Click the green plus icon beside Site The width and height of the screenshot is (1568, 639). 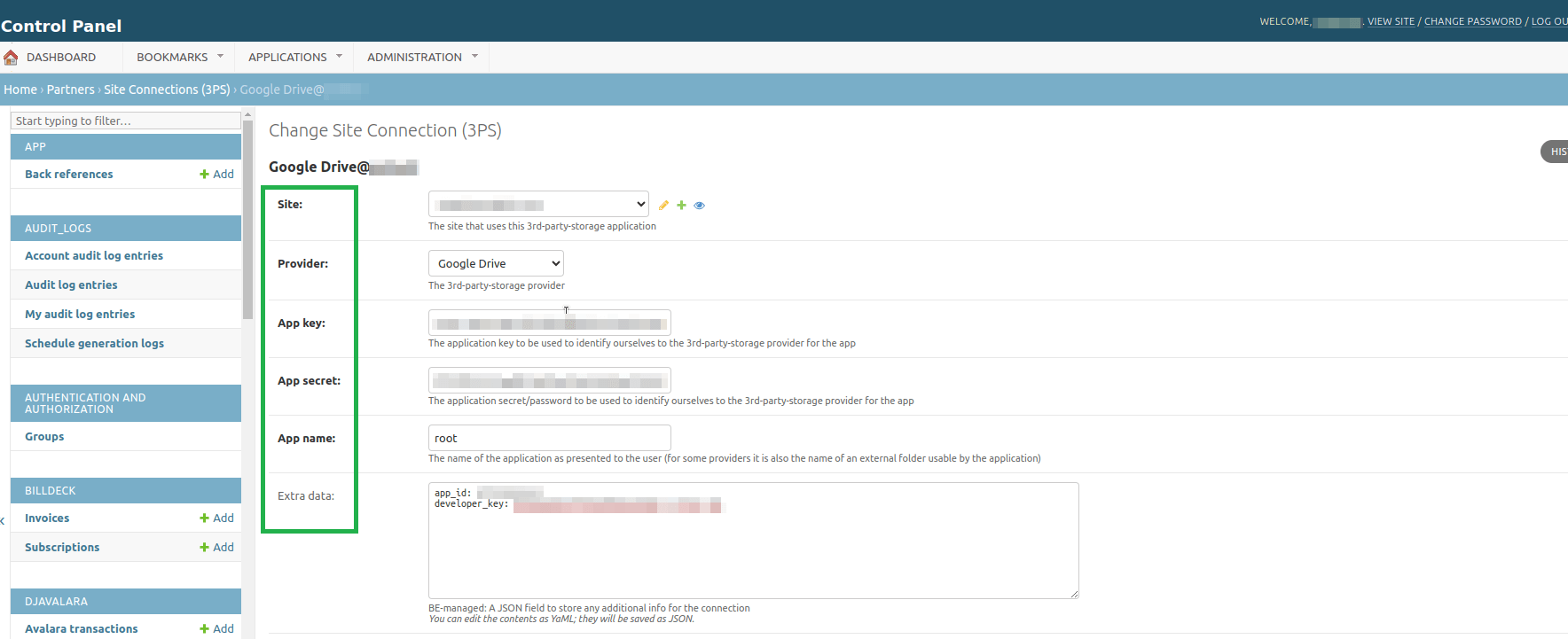tap(681, 205)
